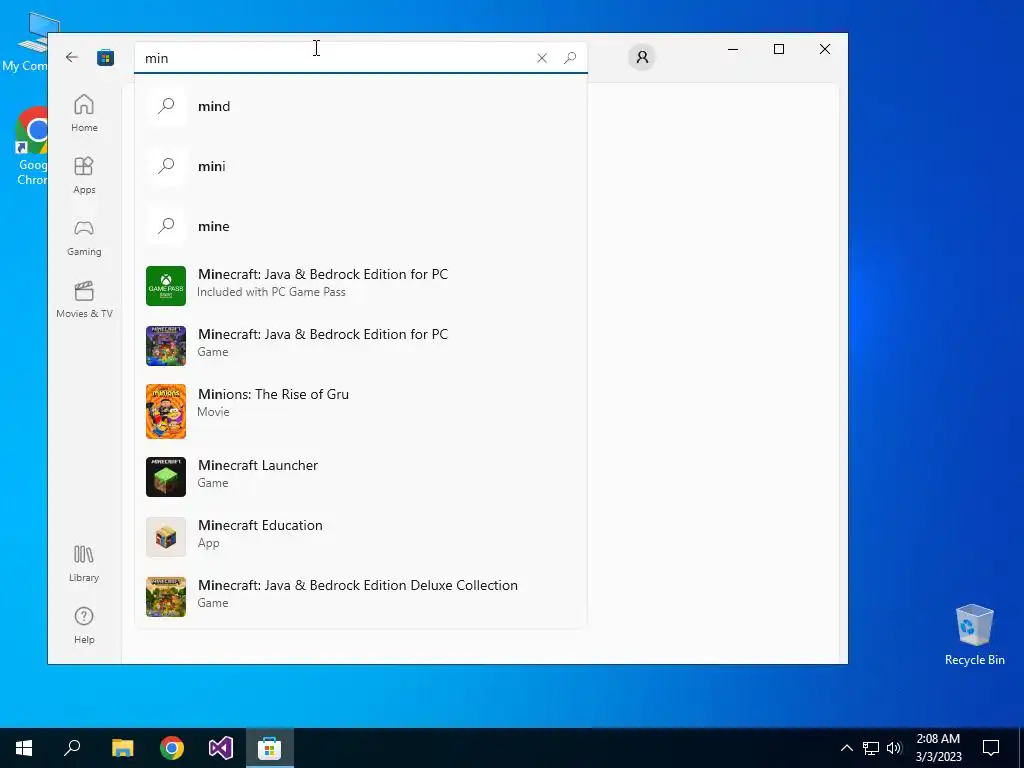Open the notification center icon
The image size is (1024, 768).
click(991, 748)
